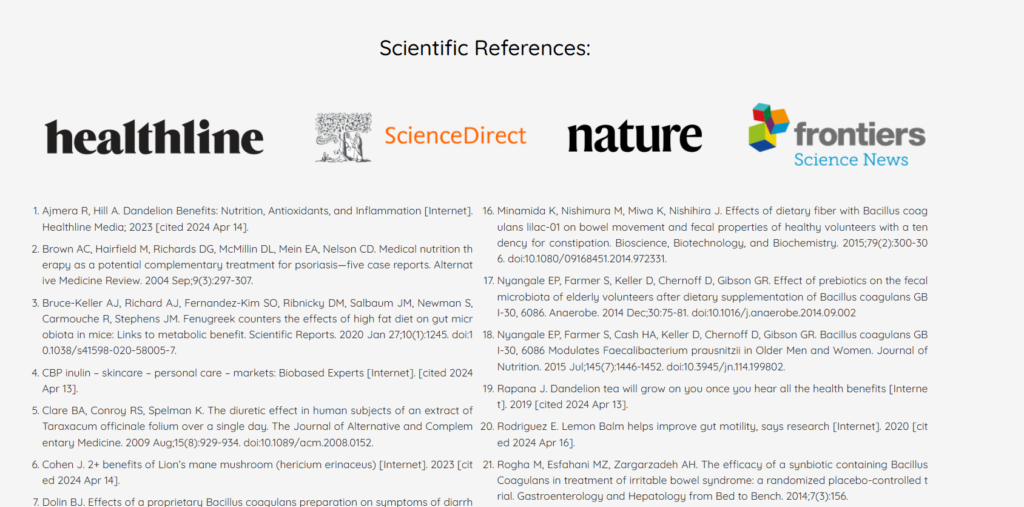Select reference 1 by Ajmera and Hill
The image size is (1024, 507).
[x=253, y=219]
